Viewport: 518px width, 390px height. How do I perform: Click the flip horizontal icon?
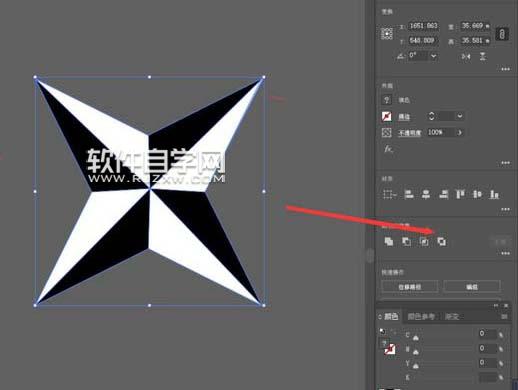[466, 56]
